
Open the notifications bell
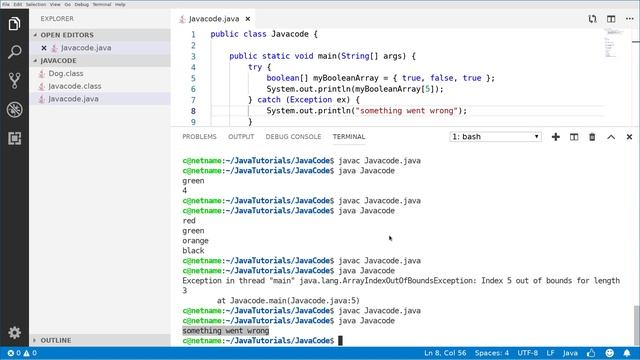(627, 353)
